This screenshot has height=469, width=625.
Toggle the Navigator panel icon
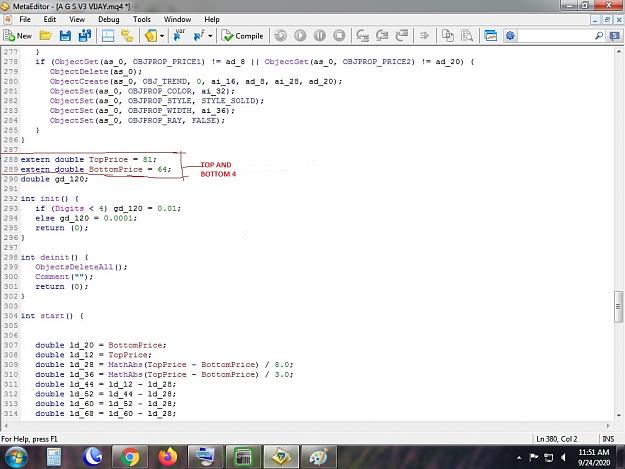[x=108, y=36]
